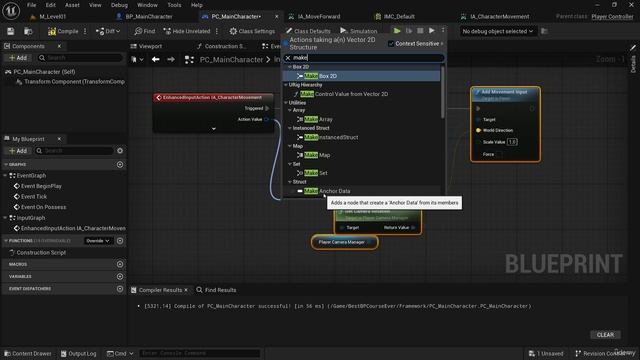Viewport: 640px width, 360px height.
Task: Collapse the InputGraph tree item
Action: click(5, 218)
